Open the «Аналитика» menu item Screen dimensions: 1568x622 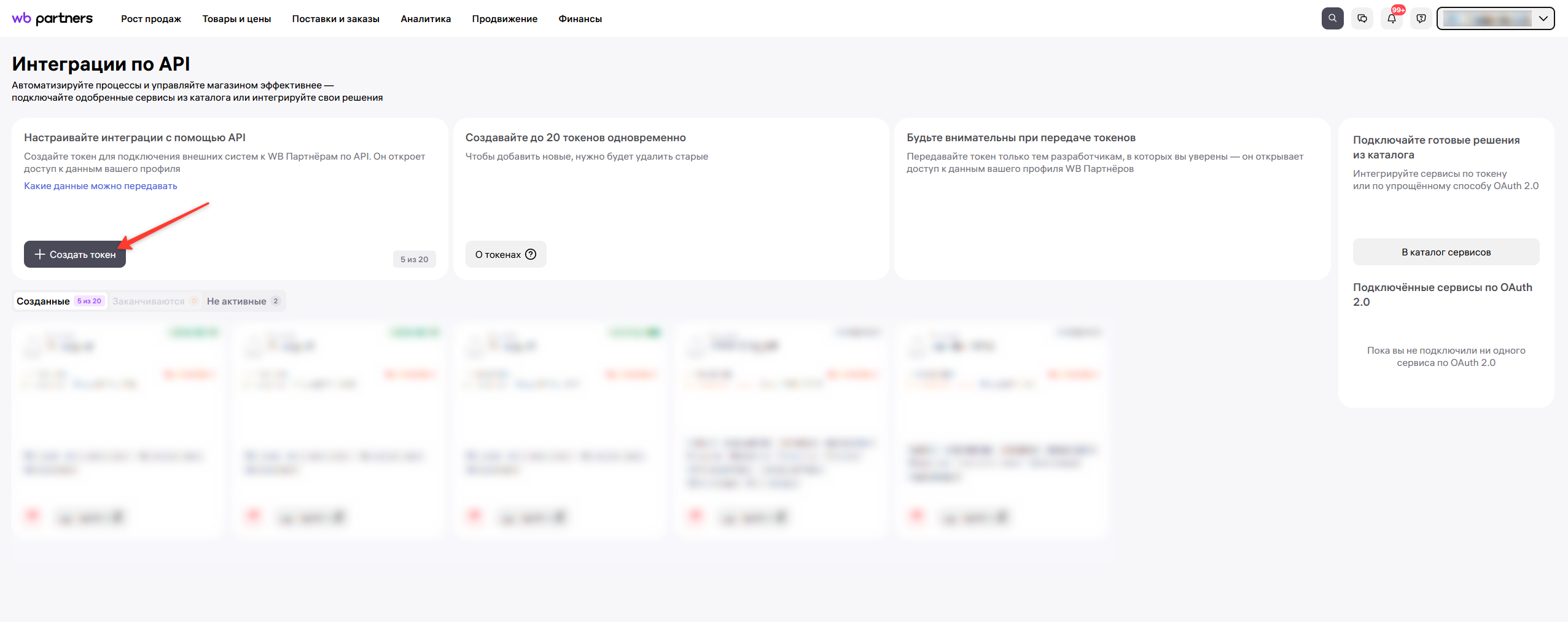point(426,19)
